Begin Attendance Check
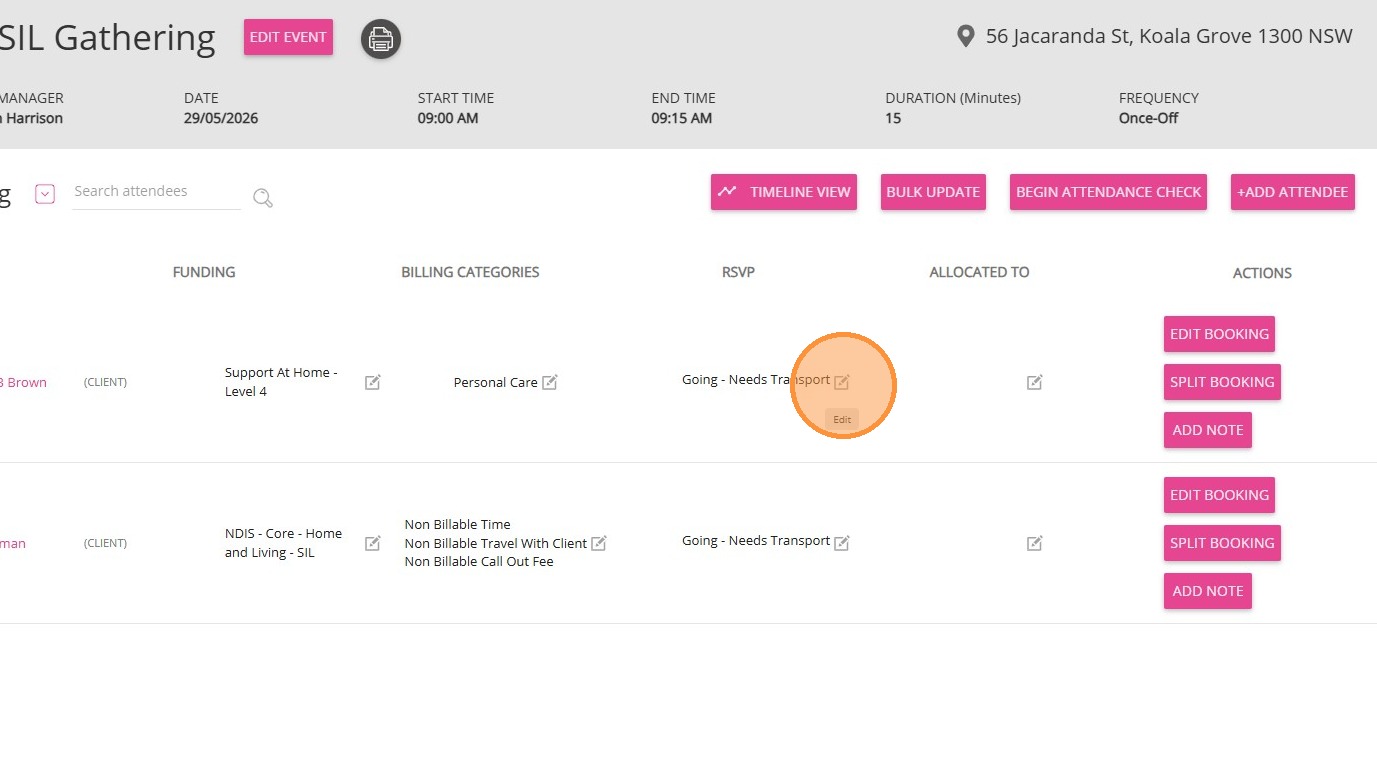This screenshot has width=1377, height=769. click(x=1108, y=192)
